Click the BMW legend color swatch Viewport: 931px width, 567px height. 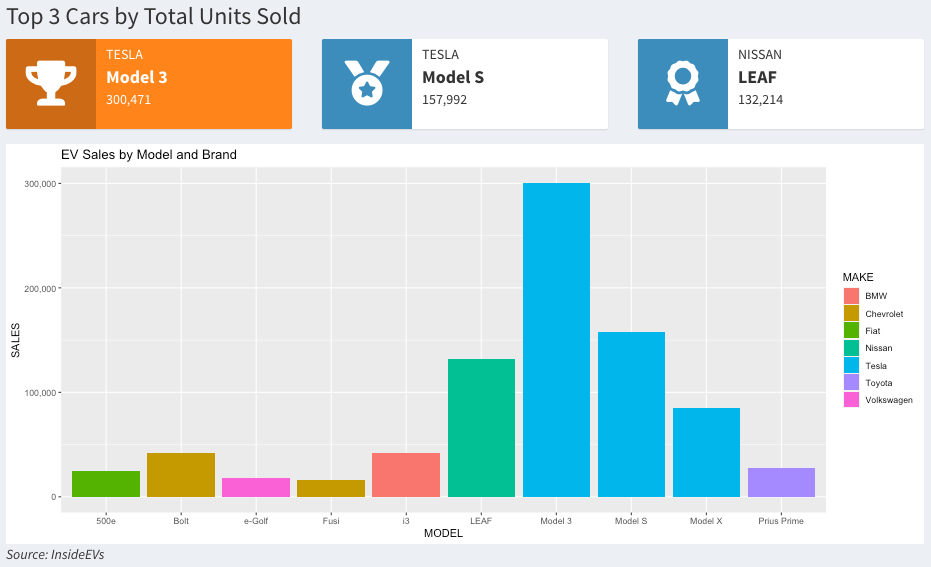coord(851,296)
